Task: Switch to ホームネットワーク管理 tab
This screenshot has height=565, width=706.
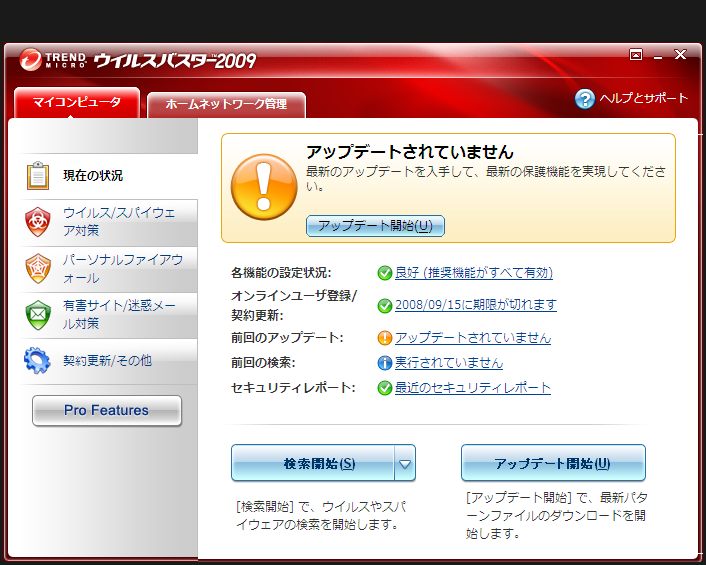Action: [226, 105]
